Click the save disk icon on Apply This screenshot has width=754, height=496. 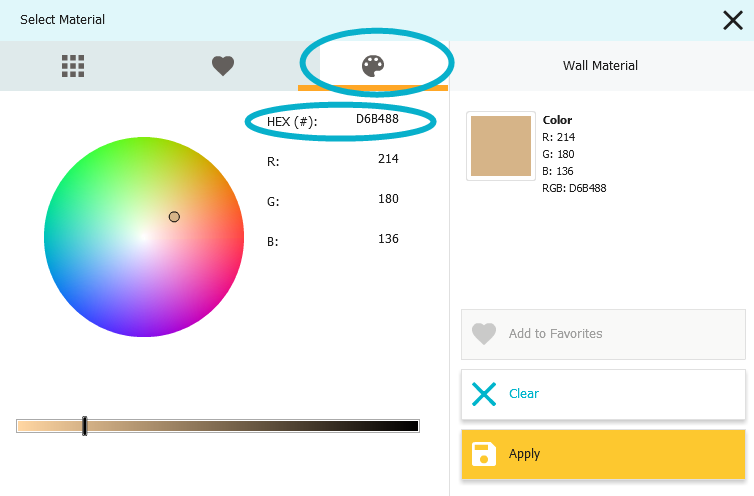click(x=484, y=454)
